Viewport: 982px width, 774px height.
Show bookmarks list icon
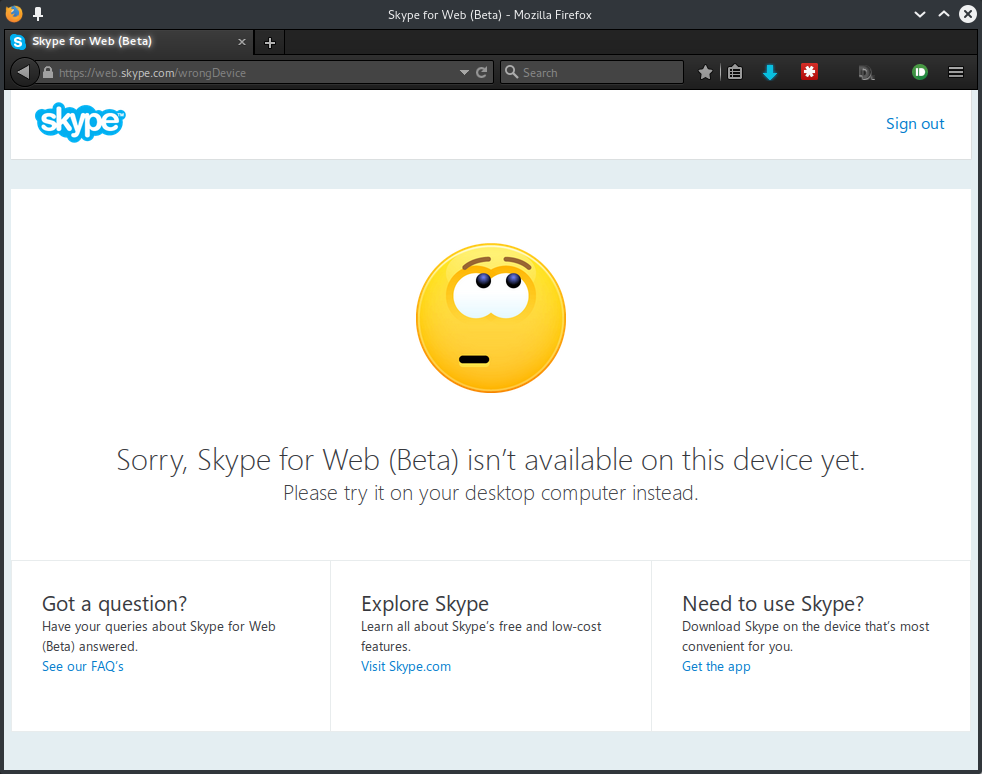(x=735, y=73)
